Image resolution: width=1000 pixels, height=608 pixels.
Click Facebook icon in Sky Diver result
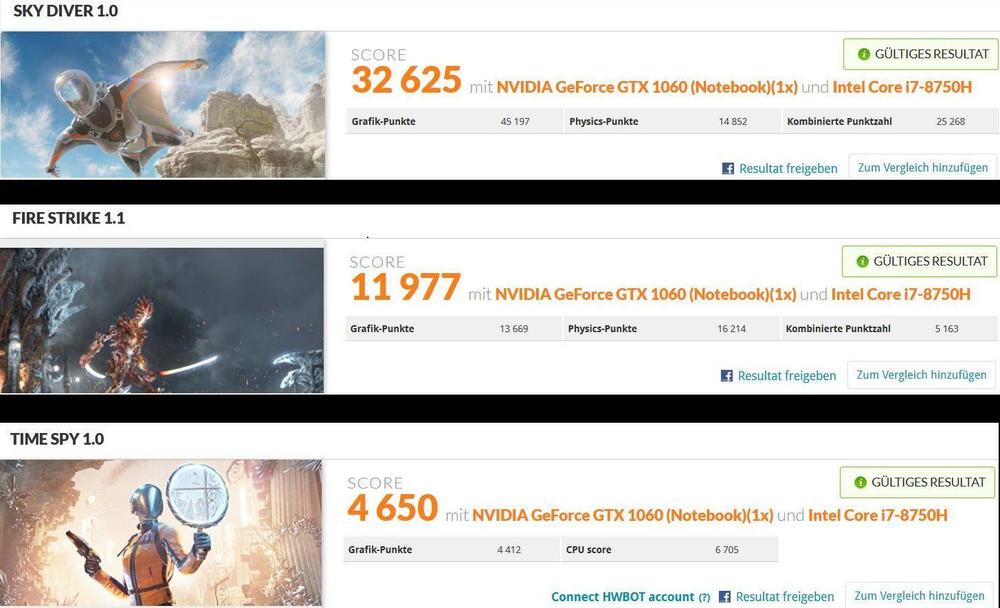pyautogui.click(x=728, y=168)
